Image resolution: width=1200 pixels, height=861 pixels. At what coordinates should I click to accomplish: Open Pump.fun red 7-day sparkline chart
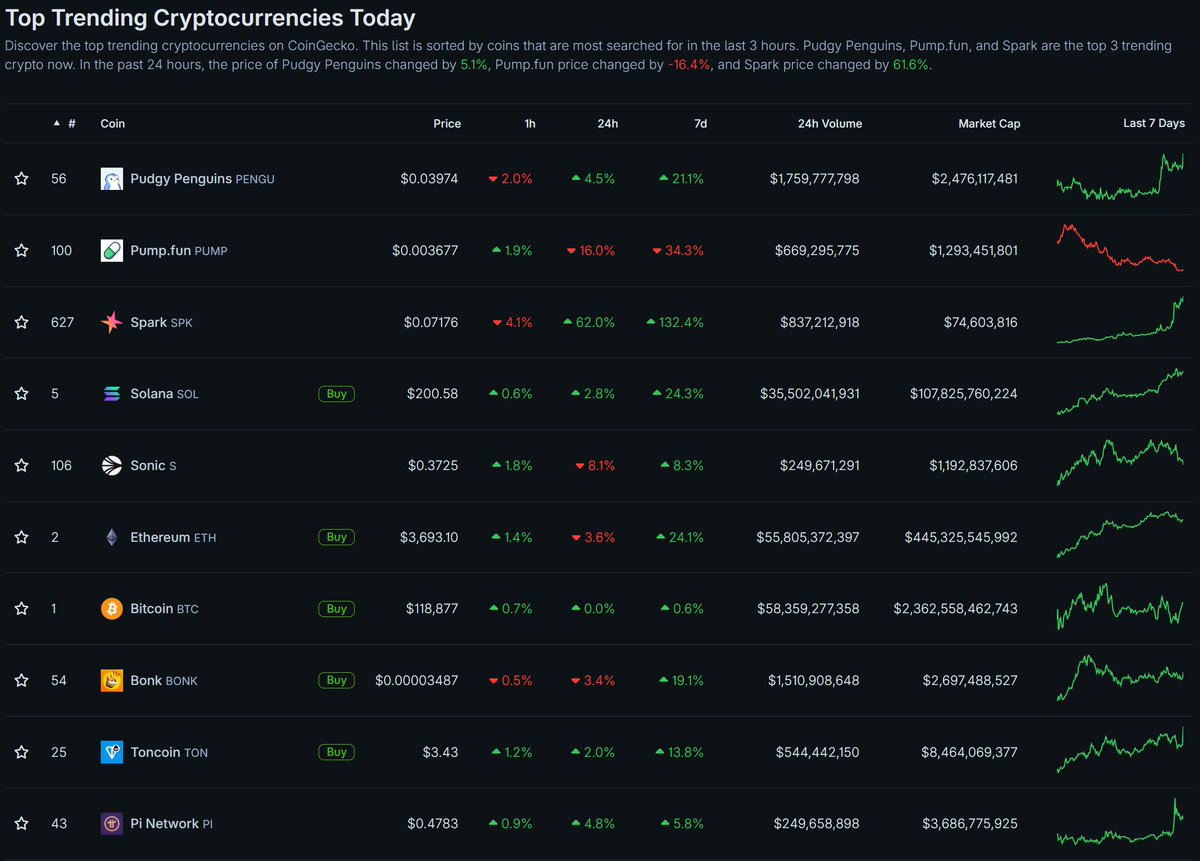(x=1120, y=248)
